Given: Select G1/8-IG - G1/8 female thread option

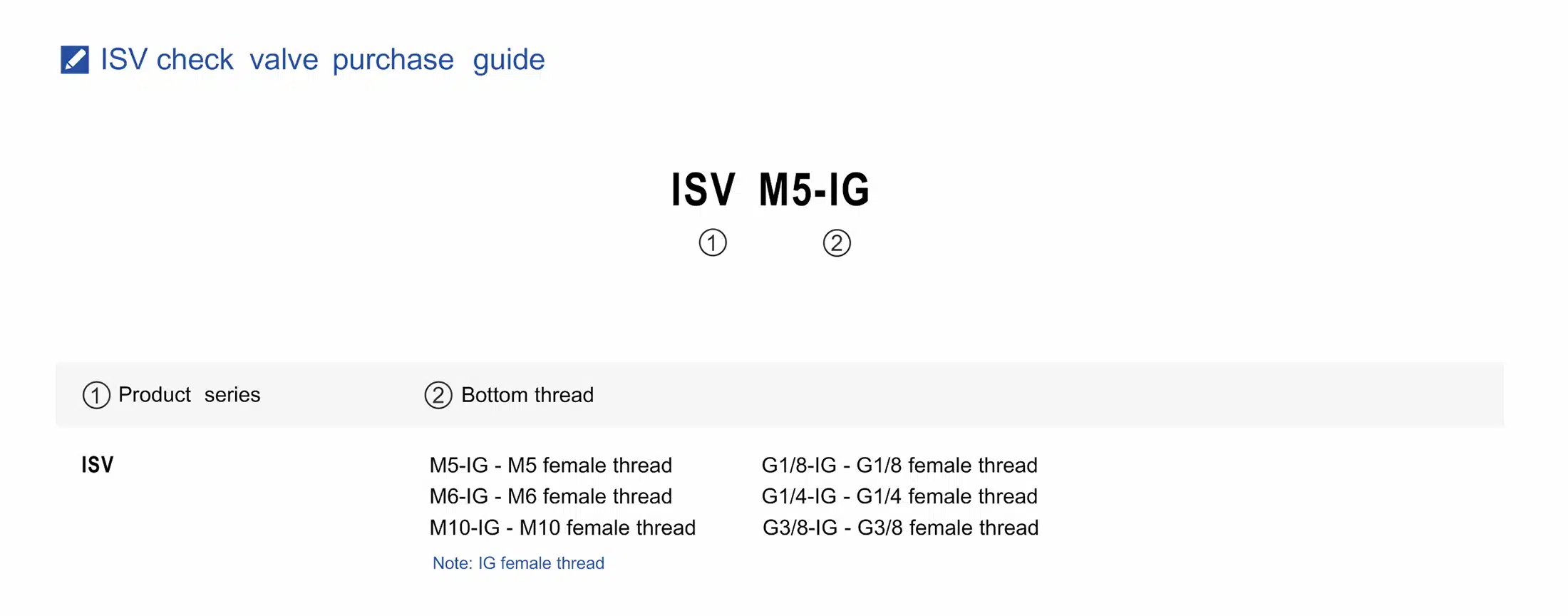Looking at the screenshot, I should (x=899, y=466).
